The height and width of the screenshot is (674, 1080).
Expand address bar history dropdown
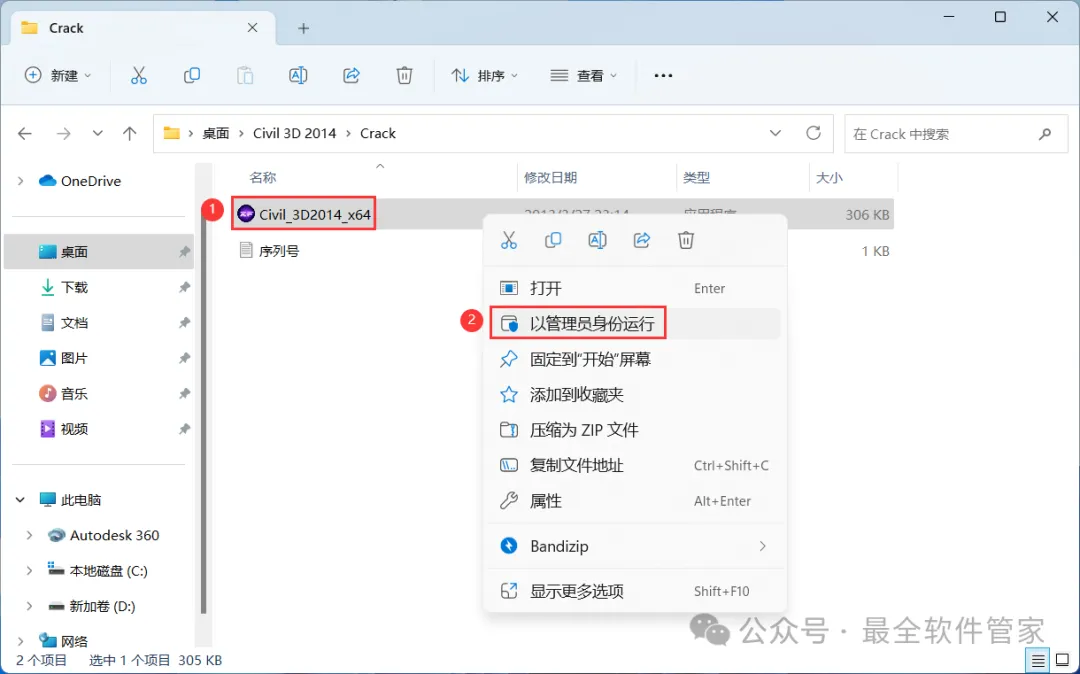point(775,133)
